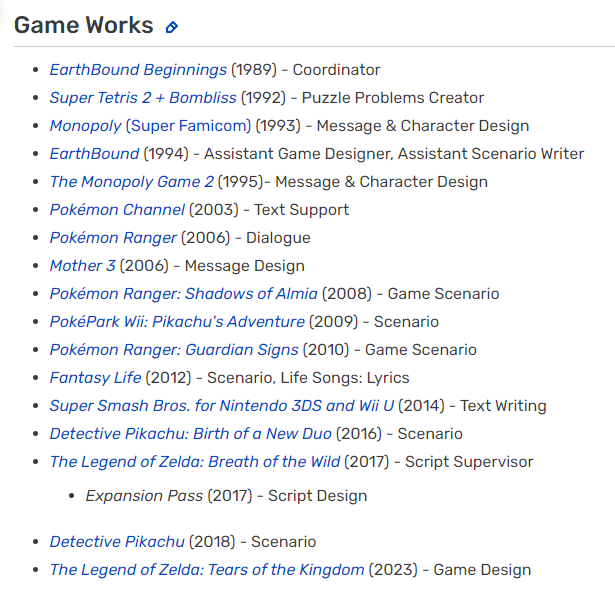The image size is (615, 600).
Task: Click the 'Text Support' role text
Action: tap(302, 210)
